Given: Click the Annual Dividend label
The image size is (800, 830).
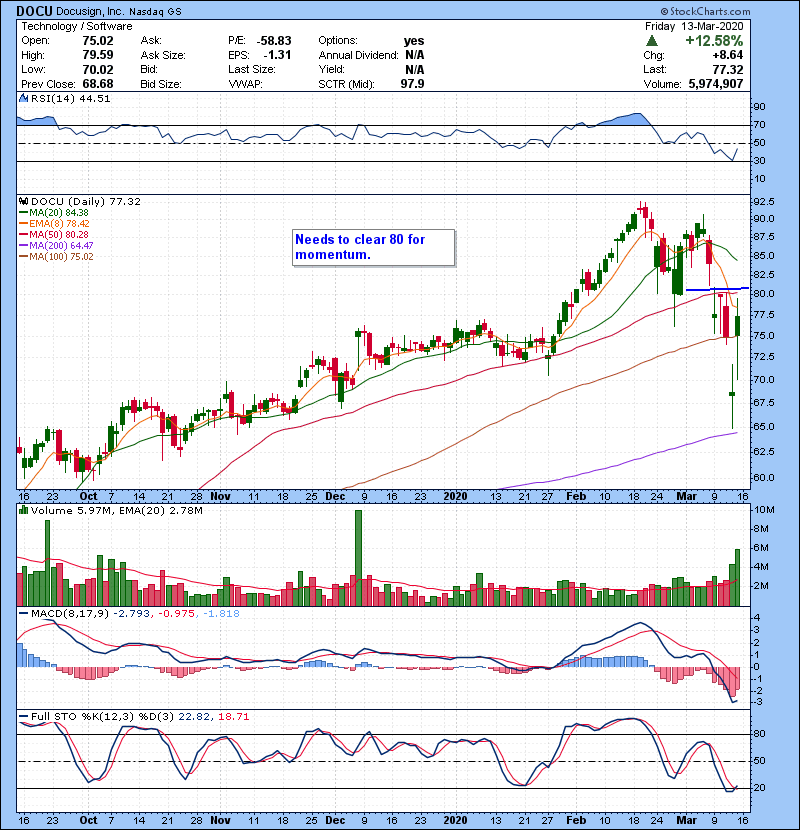Looking at the screenshot, I should click(x=358, y=55).
